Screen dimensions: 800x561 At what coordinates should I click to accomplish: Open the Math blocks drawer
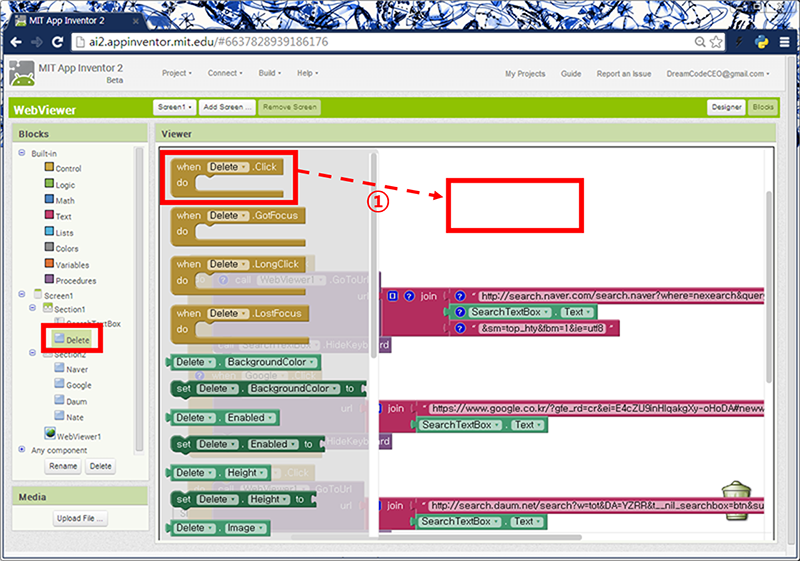(x=60, y=200)
